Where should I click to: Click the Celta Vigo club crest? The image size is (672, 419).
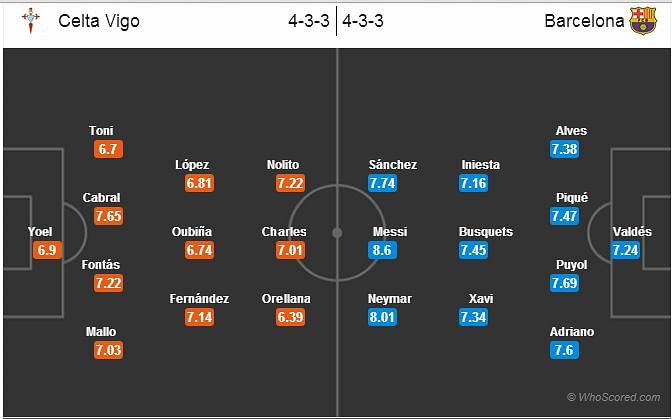tap(31, 21)
